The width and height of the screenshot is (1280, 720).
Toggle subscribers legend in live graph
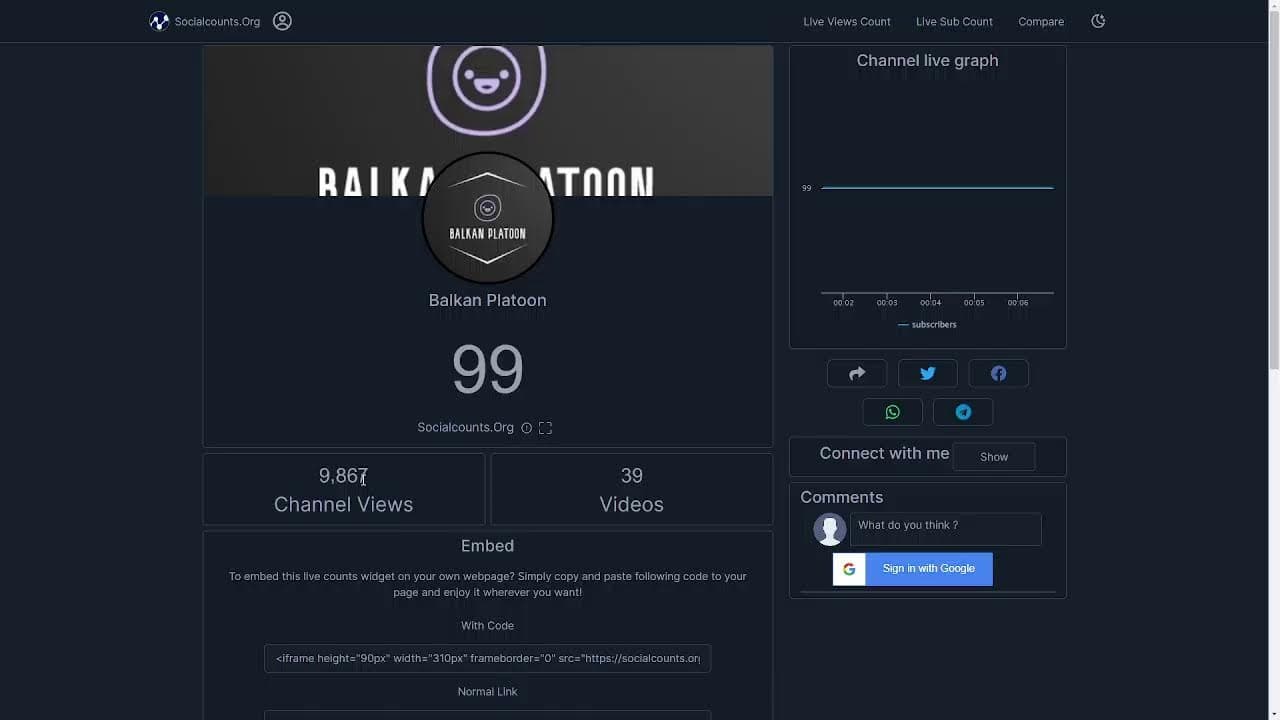(927, 325)
